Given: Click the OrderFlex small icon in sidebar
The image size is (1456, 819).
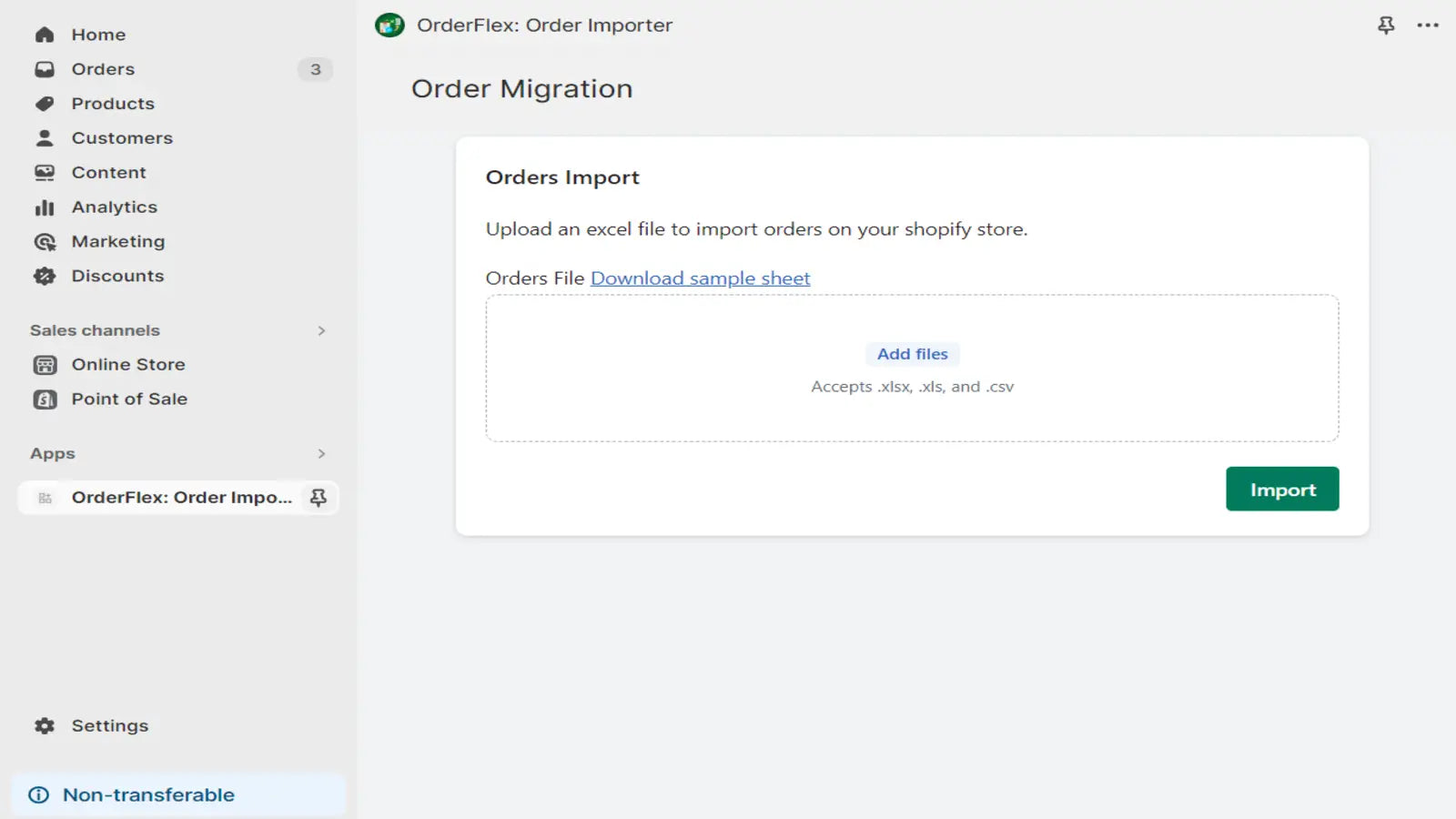Looking at the screenshot, I should point(45,498).
